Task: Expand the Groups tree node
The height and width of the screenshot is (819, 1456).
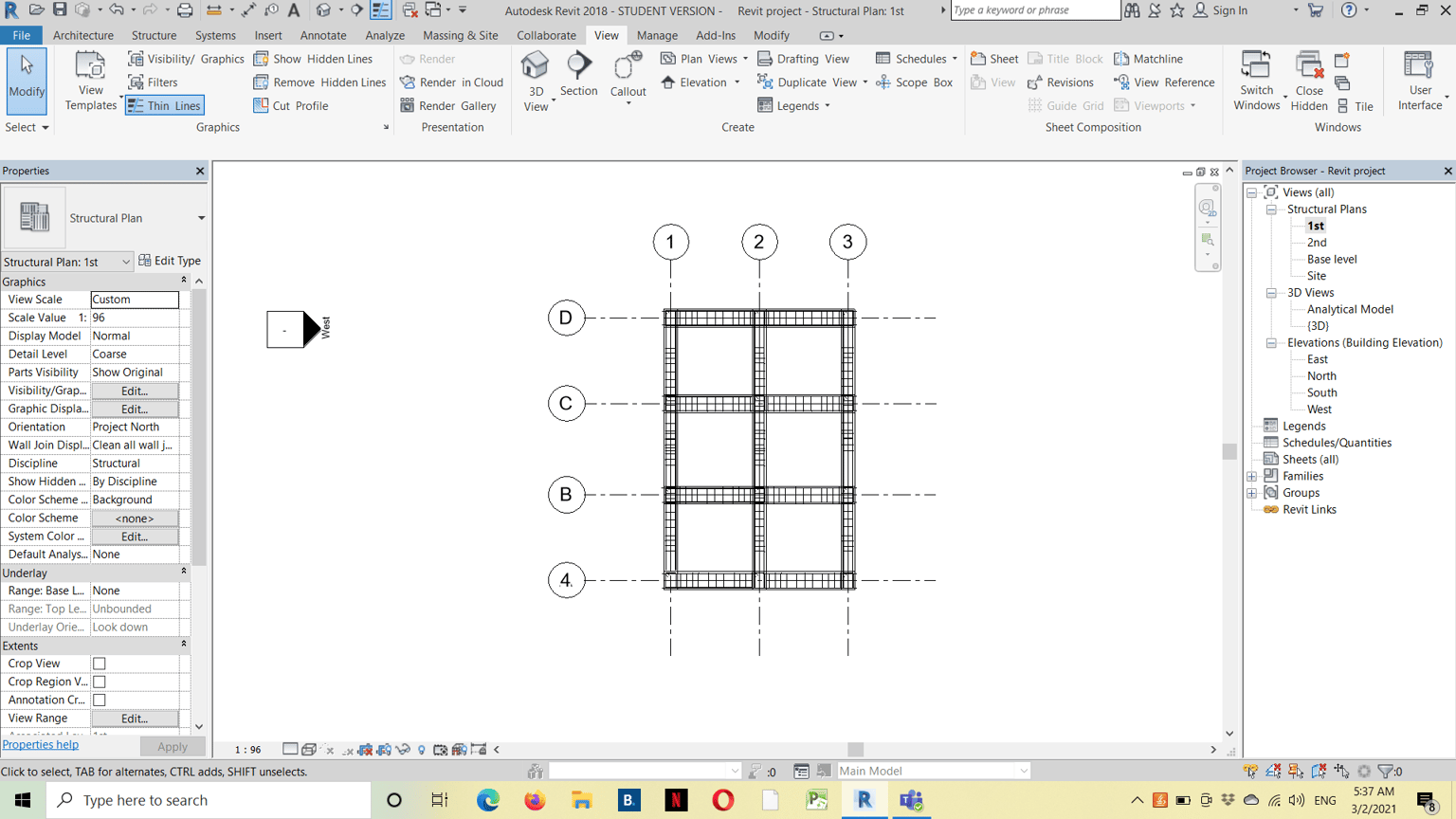Action: 1252,493
